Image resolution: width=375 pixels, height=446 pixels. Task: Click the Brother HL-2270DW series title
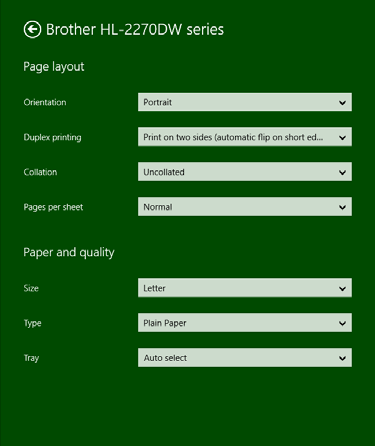(135, 30)
